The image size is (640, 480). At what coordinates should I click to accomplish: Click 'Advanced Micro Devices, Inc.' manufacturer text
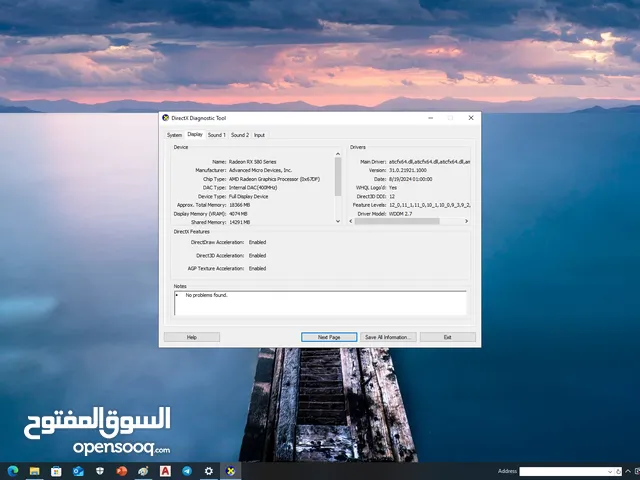(x=260, y=171)
